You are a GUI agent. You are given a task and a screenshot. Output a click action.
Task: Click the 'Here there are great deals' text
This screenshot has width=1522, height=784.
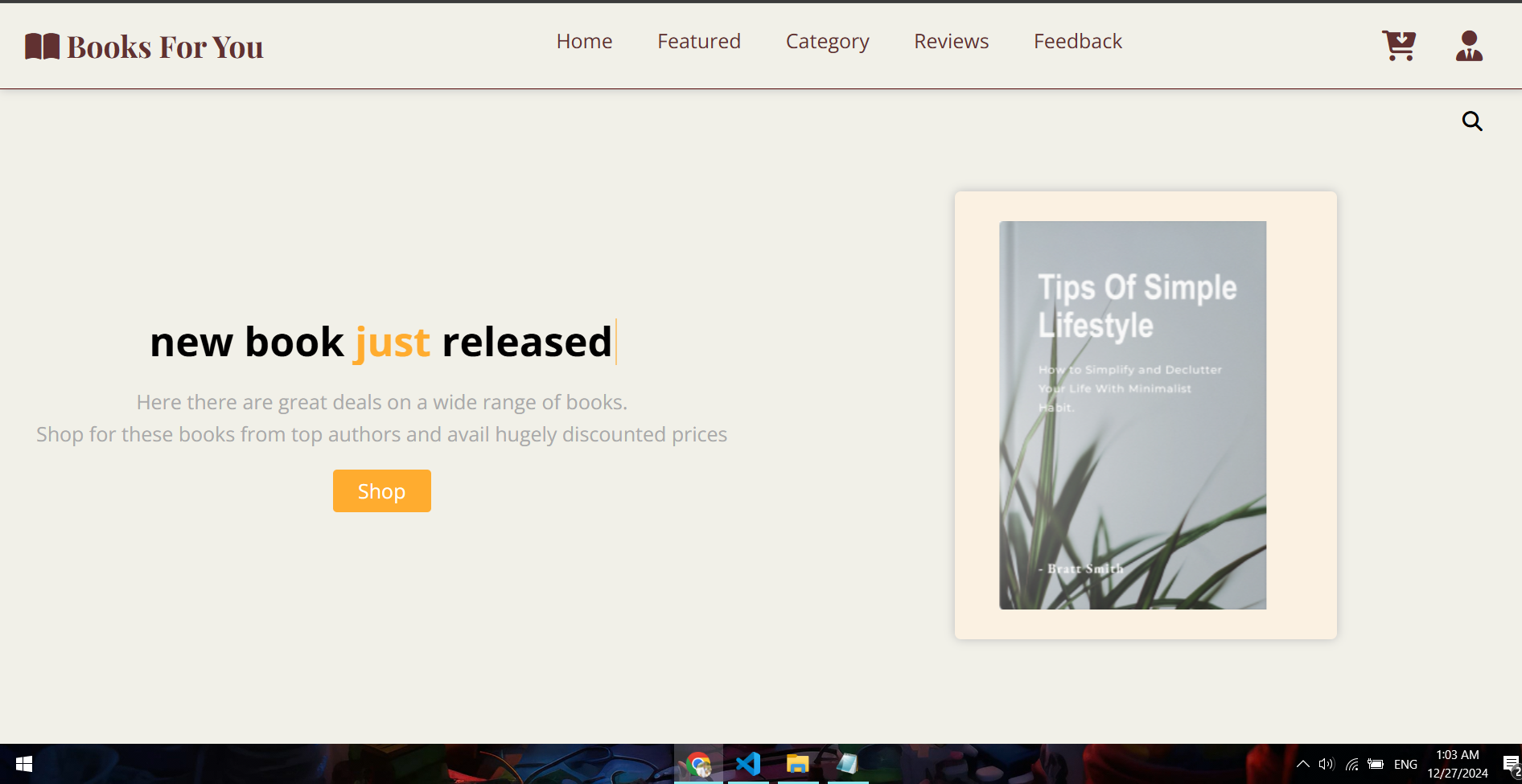coord(382,402)
